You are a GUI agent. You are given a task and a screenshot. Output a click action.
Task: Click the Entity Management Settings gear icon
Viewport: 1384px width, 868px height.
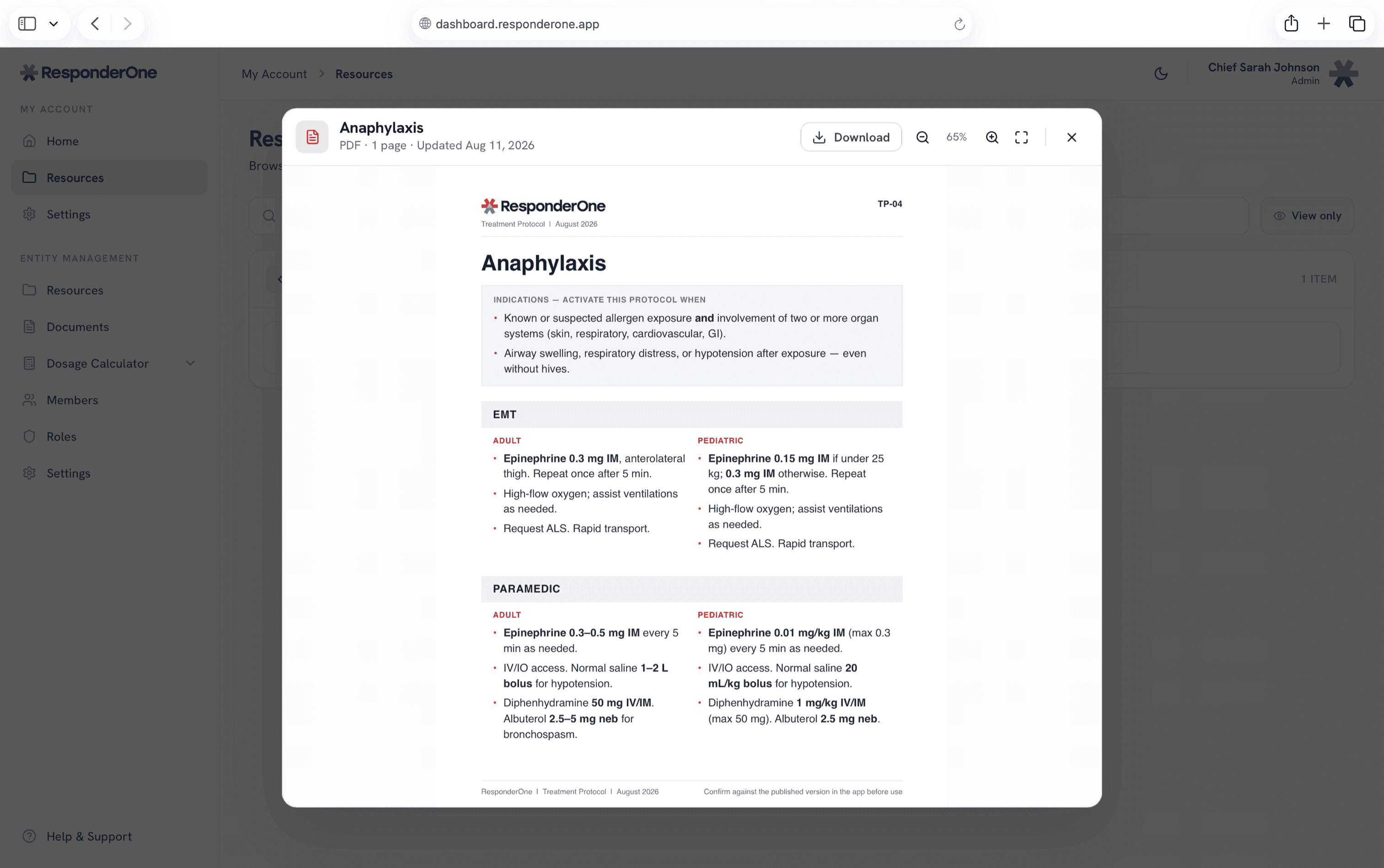[x=29, y=473]
